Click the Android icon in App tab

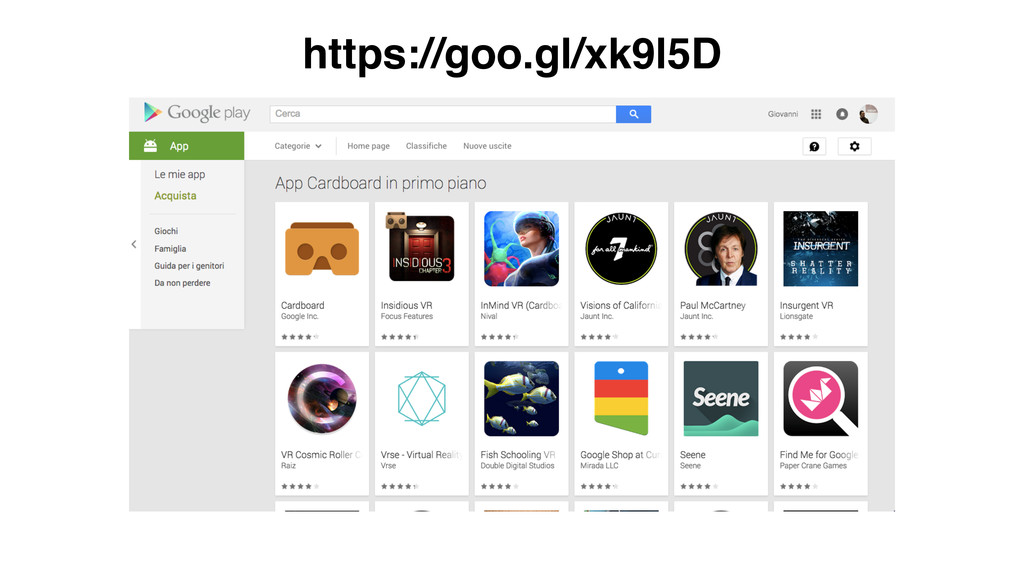pos(150,146)
